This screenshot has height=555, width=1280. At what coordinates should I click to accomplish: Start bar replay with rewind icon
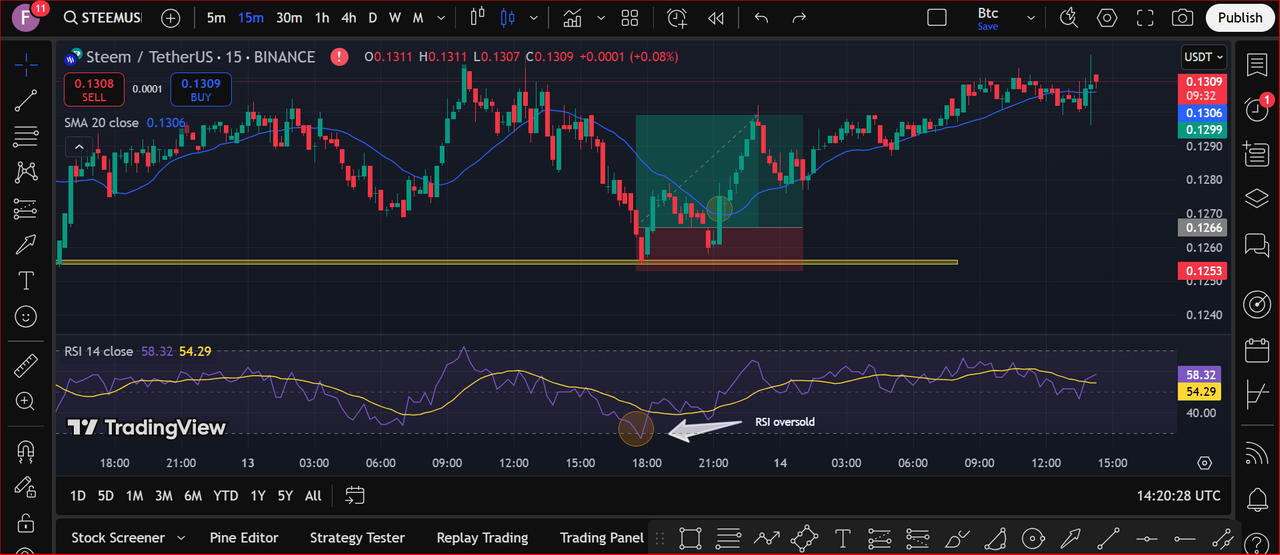coord(715,18)
